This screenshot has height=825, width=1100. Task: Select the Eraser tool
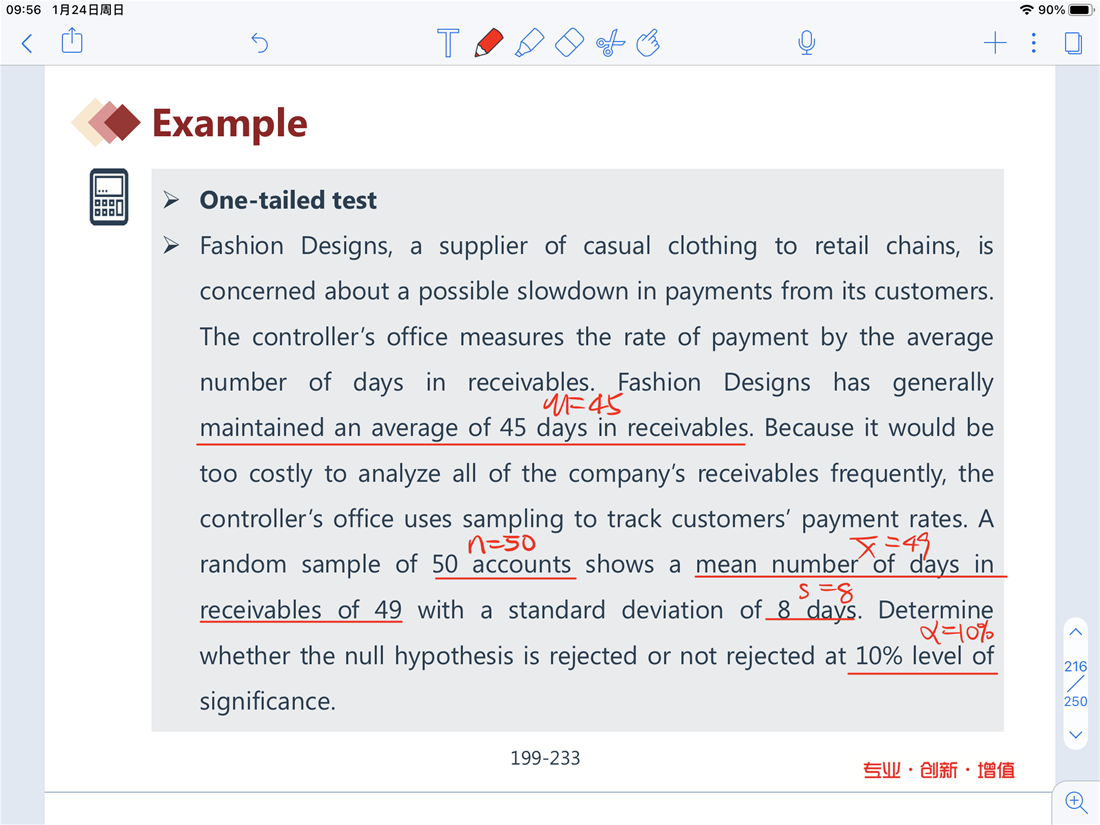coord(569,42)
